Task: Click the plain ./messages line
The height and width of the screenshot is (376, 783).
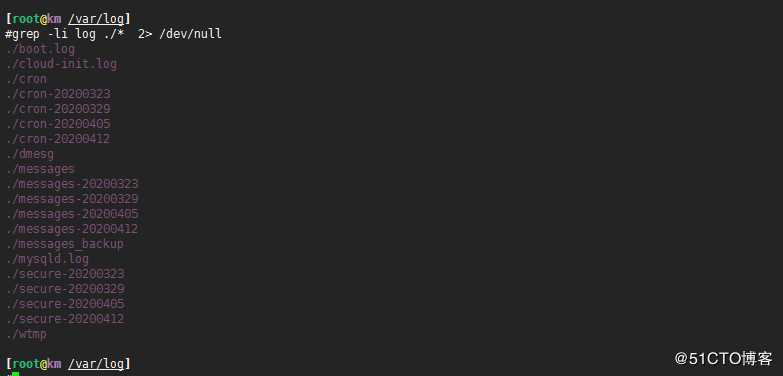Action: pos(40,169)
